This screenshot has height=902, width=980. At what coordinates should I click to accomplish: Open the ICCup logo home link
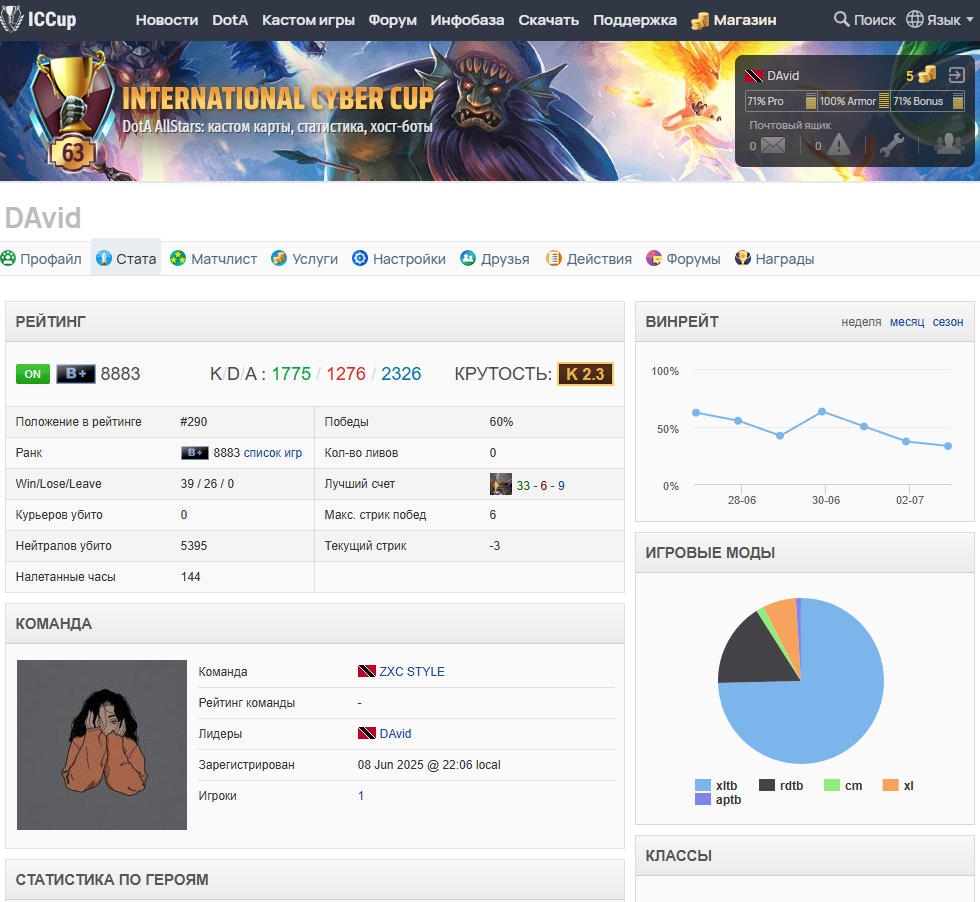tap(39, 19)
